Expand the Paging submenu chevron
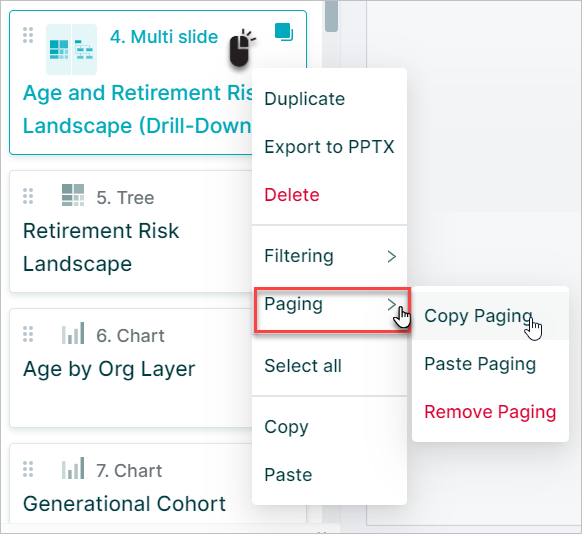Viewport: 582px width, 534px height. [392, 305]
